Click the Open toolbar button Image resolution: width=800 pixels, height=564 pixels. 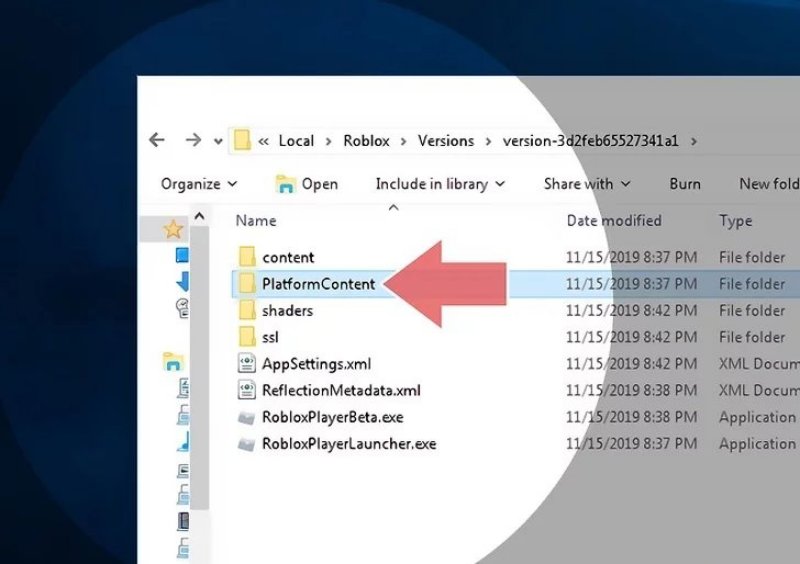pos(307,184)
